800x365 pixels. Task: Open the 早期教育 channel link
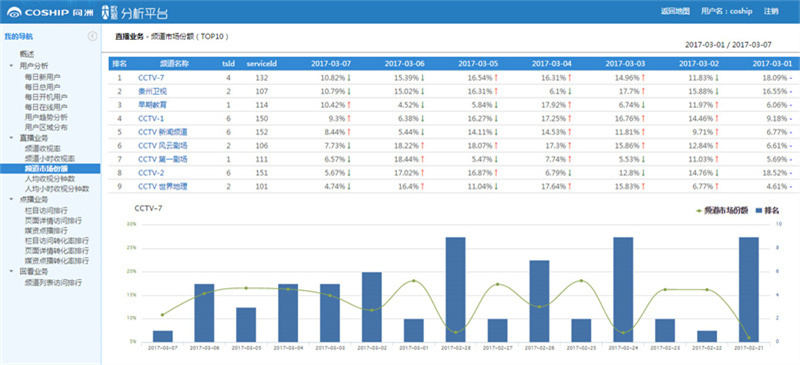click(153, 105)
